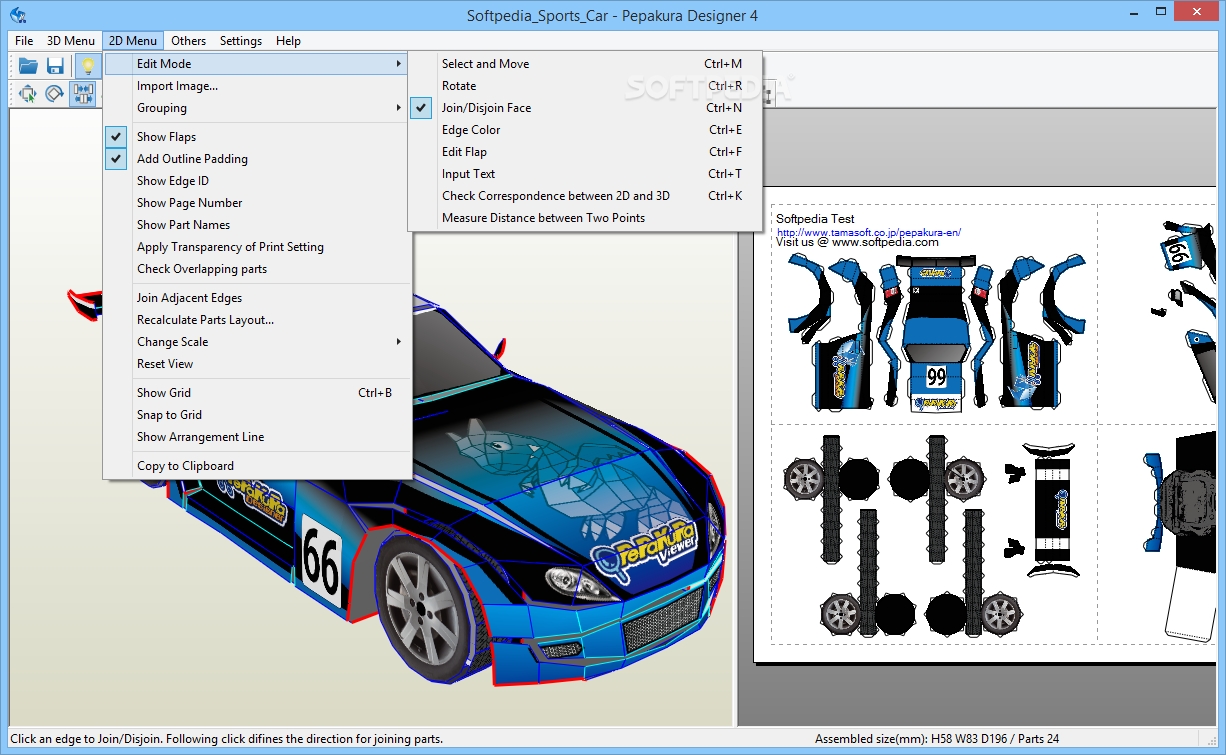Viewport: 1226px width, 755px height.
Task: Turn on Snap to Grid
Action: tap(258, 415)
